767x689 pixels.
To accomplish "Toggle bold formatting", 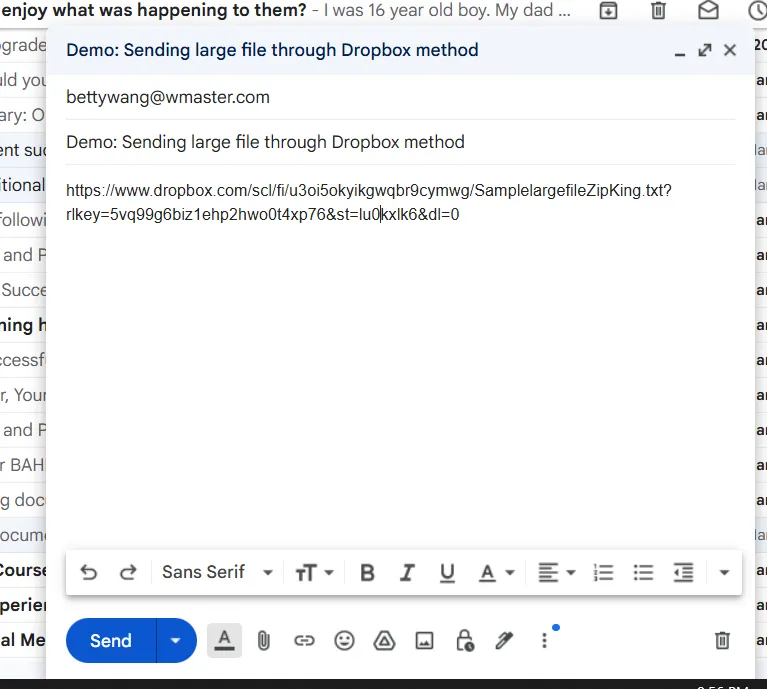I will (x=367, y=573).
